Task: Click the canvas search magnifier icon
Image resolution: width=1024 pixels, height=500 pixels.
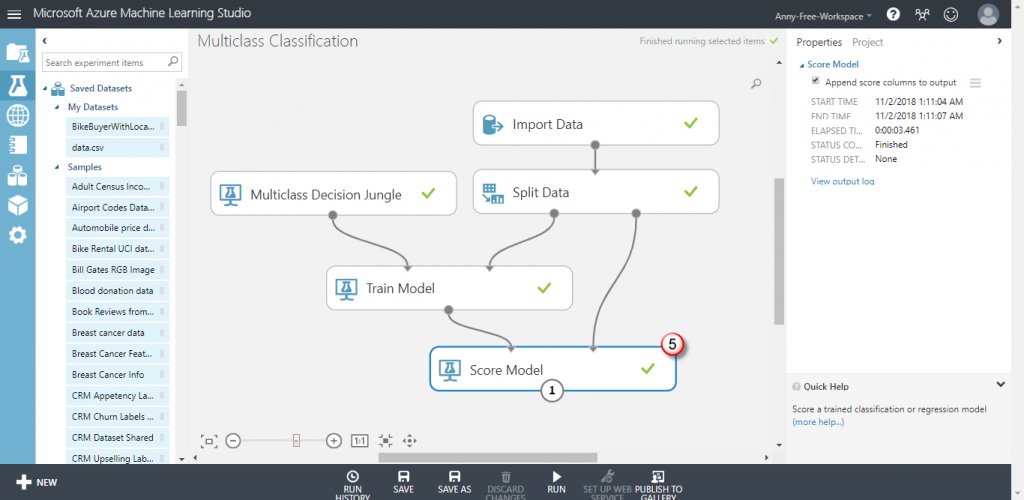Action: click(756, 84)
